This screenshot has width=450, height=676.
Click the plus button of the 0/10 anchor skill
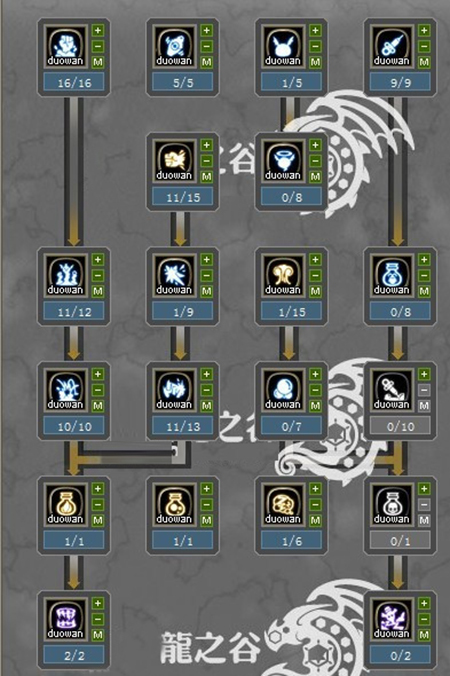pyautogui.click(x=424, y=374)
